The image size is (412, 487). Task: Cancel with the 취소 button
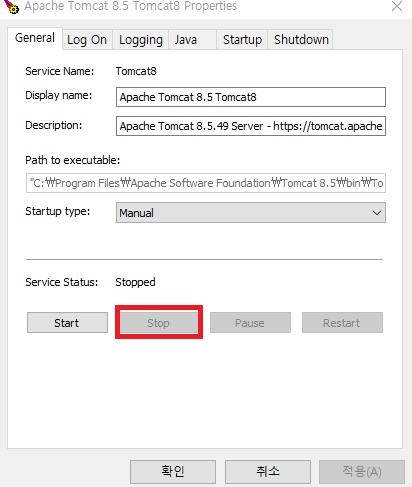pos(268,472)
